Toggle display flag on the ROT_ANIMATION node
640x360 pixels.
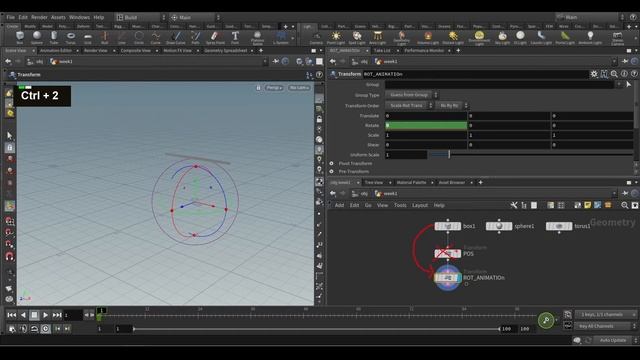pyautogui.click(x=458, y=278)
